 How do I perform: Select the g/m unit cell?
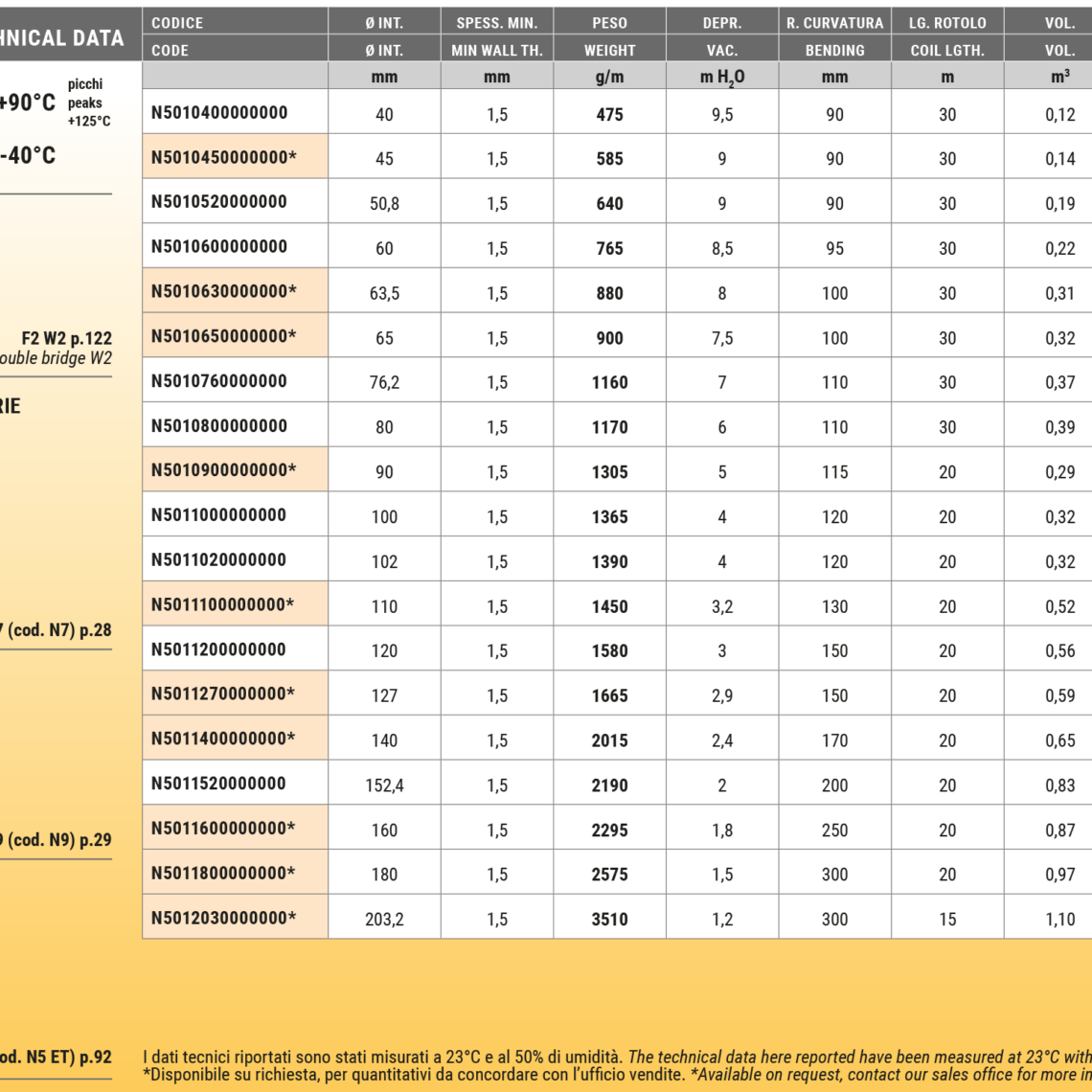click(x=609, y=78)
